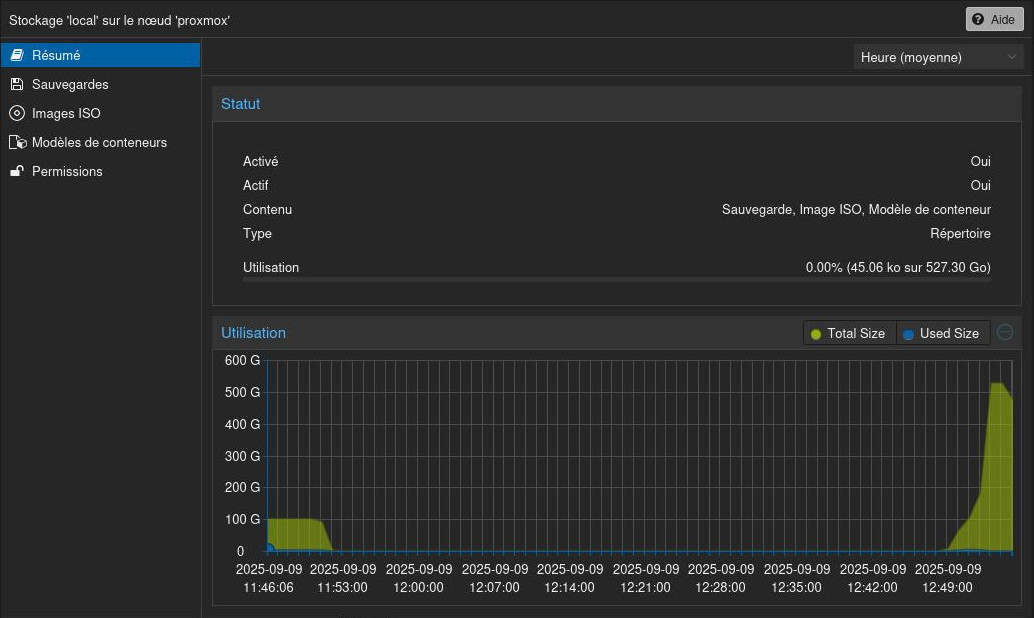This screenshot has width=1034, height=618.
Task: Go to Modèles de conteneurs
Action: [x=99, y=143]
